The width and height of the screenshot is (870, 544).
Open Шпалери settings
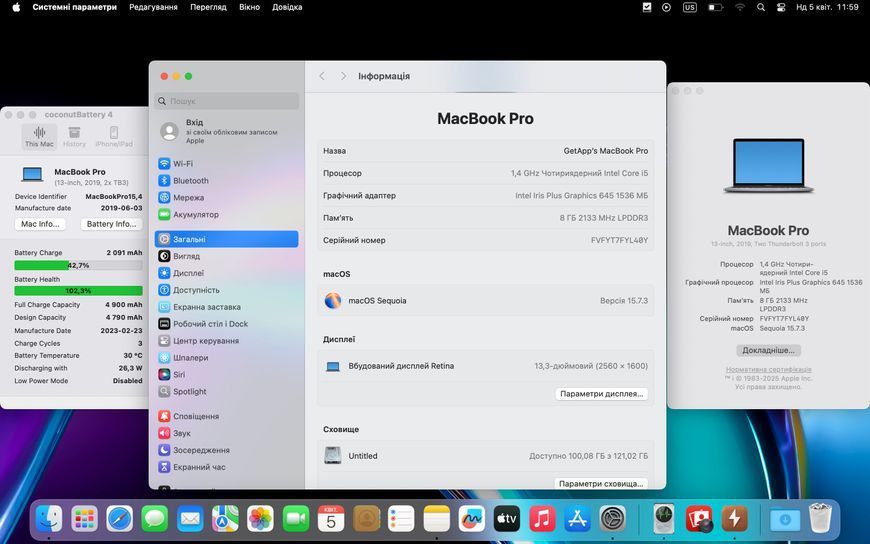click(226, 357)
